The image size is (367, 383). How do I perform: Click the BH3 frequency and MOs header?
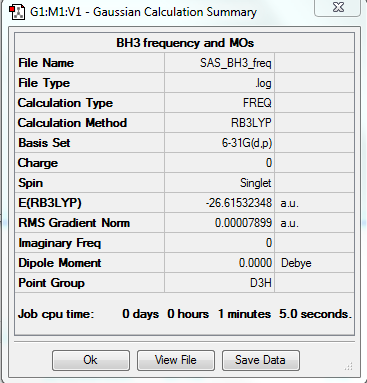pos(185,43)
